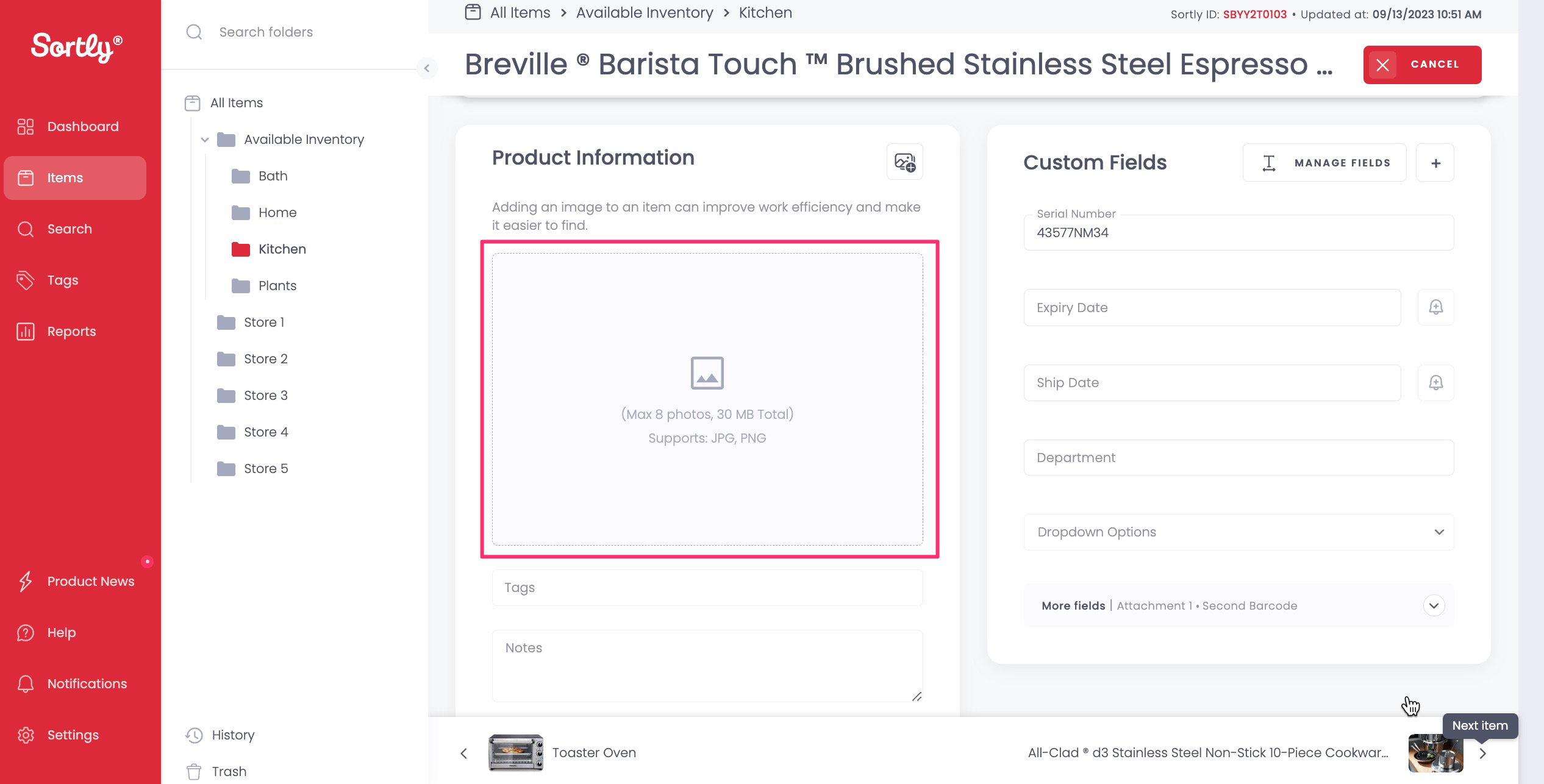The width and height of the screenshot is (1544, 784).
Task: Go to previous item with left arrow
Action: [463, 754]
